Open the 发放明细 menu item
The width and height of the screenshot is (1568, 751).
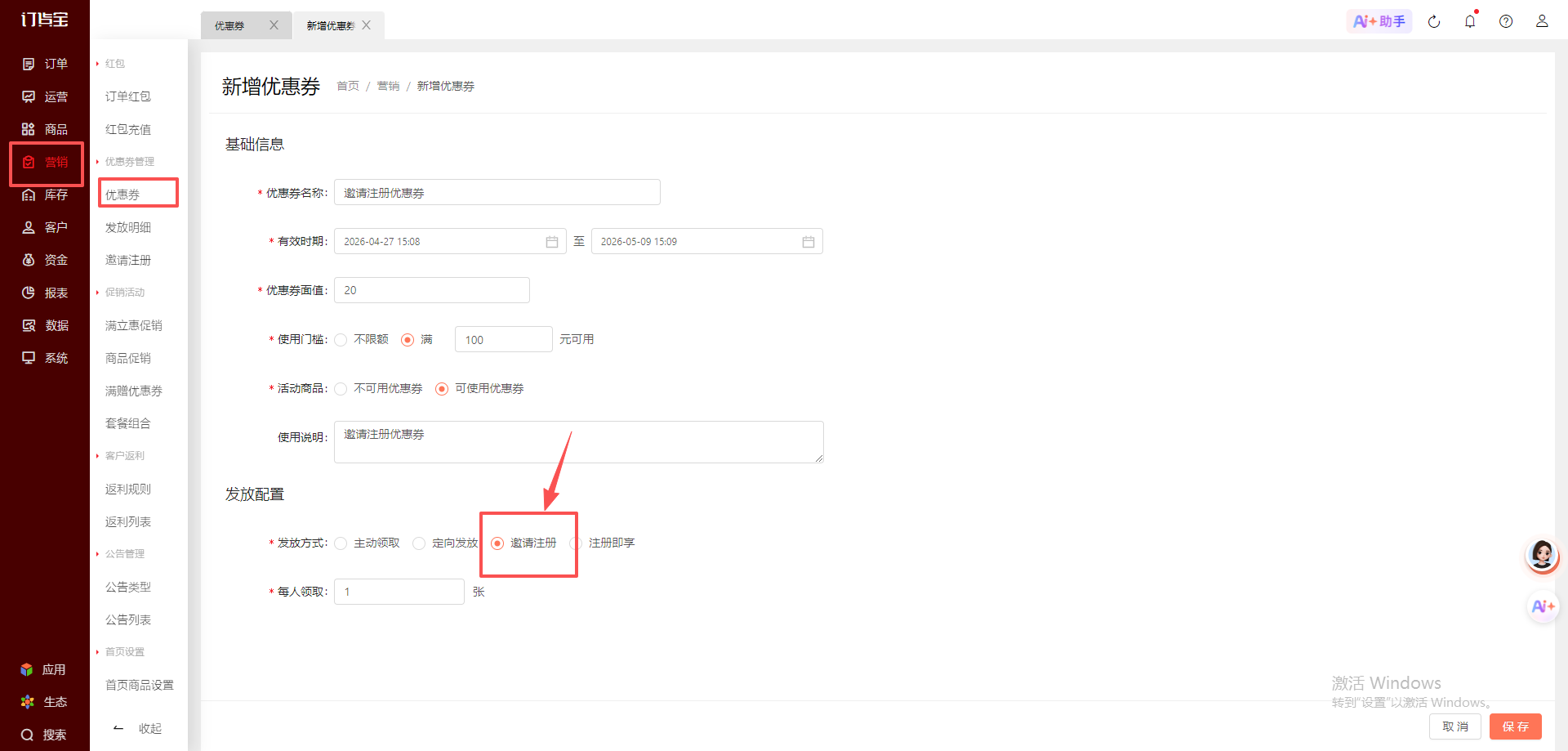pos(128,227)
